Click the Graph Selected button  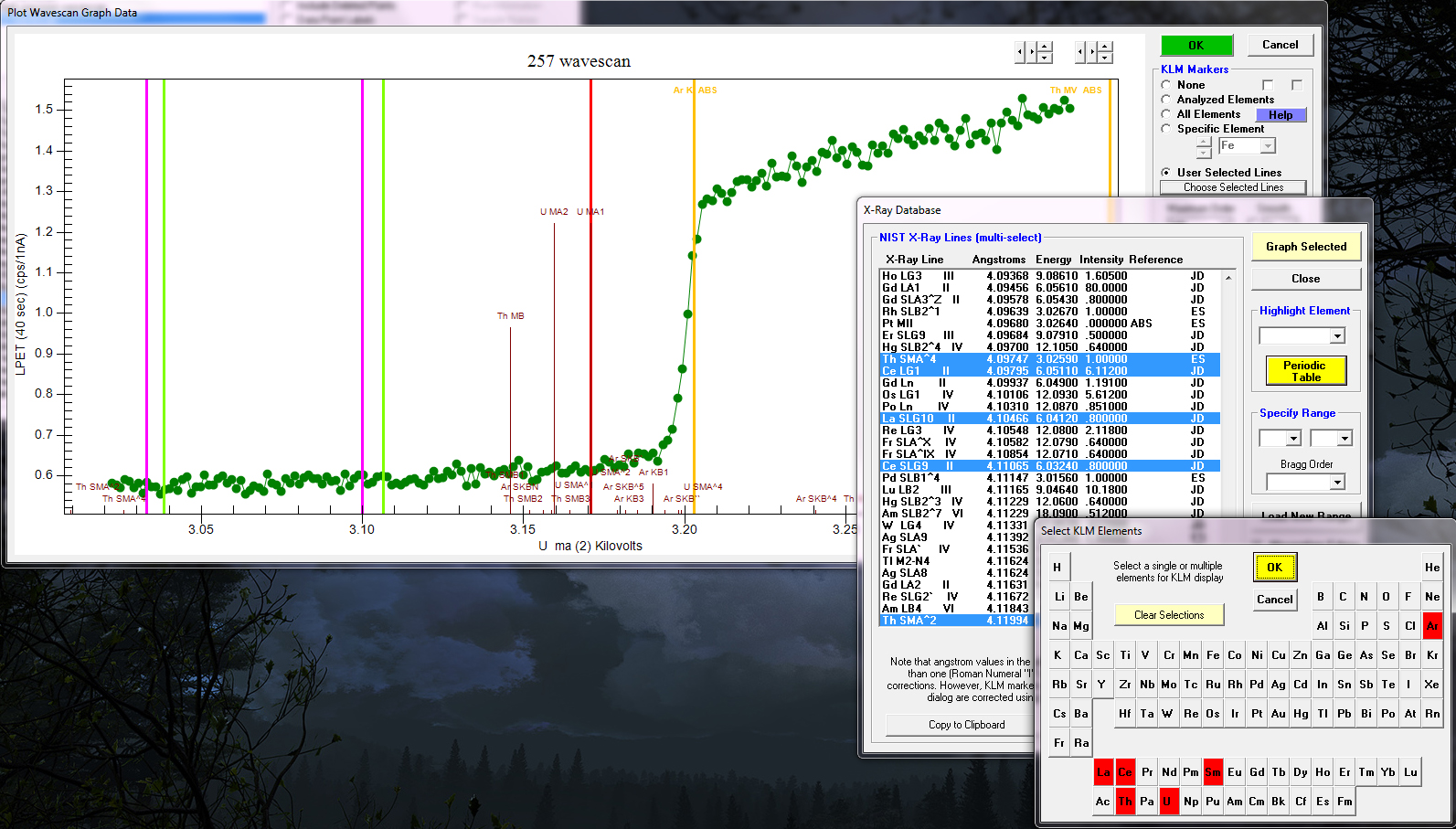[1305, 247]
